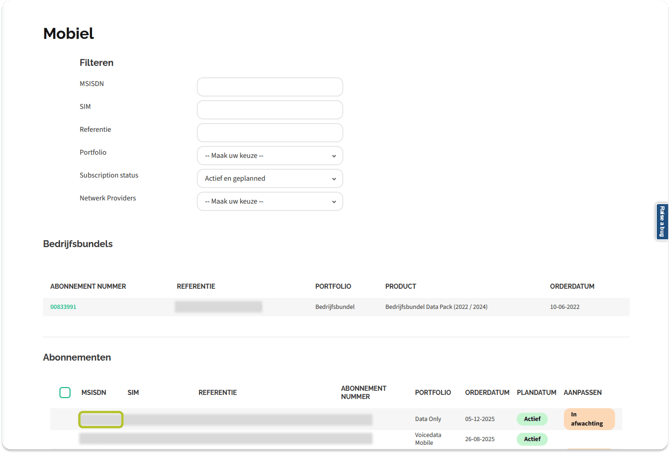Screen dimensions: 670x453
Task: Tick the select-all checkbox in Abonnementen table
Action: 65,393
